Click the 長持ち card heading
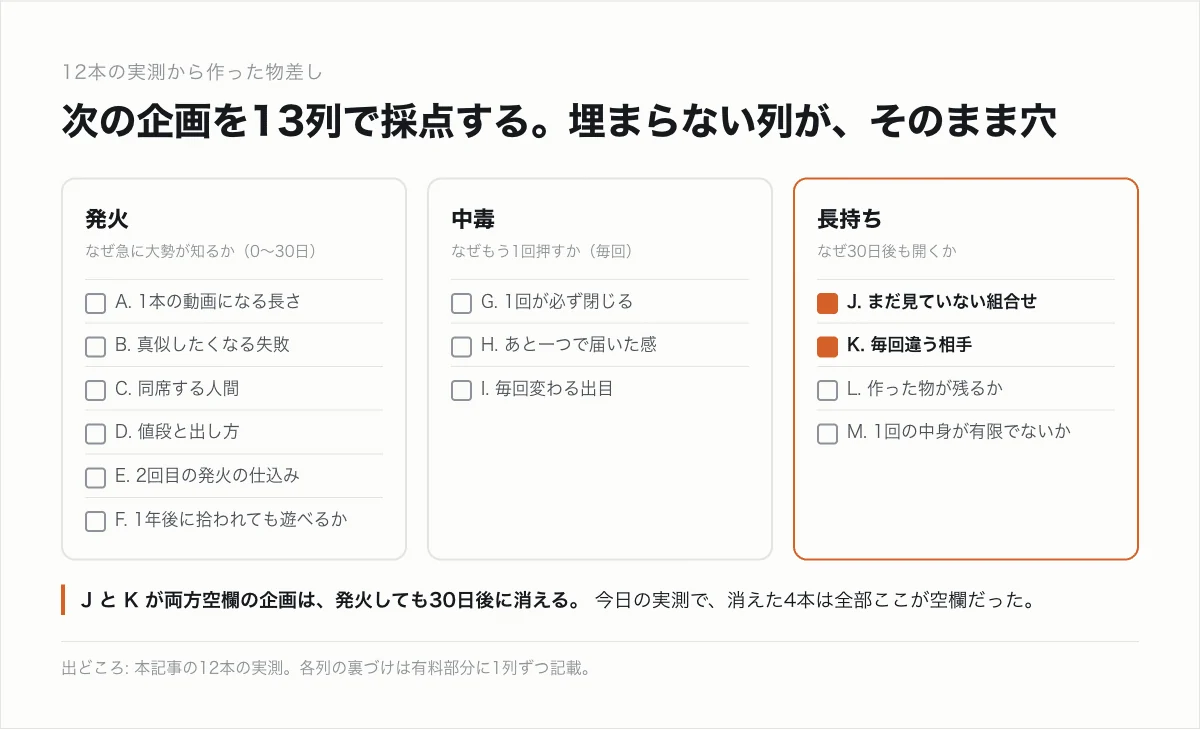This screenshot has width=1200, height=730. (x=849, y=219)
